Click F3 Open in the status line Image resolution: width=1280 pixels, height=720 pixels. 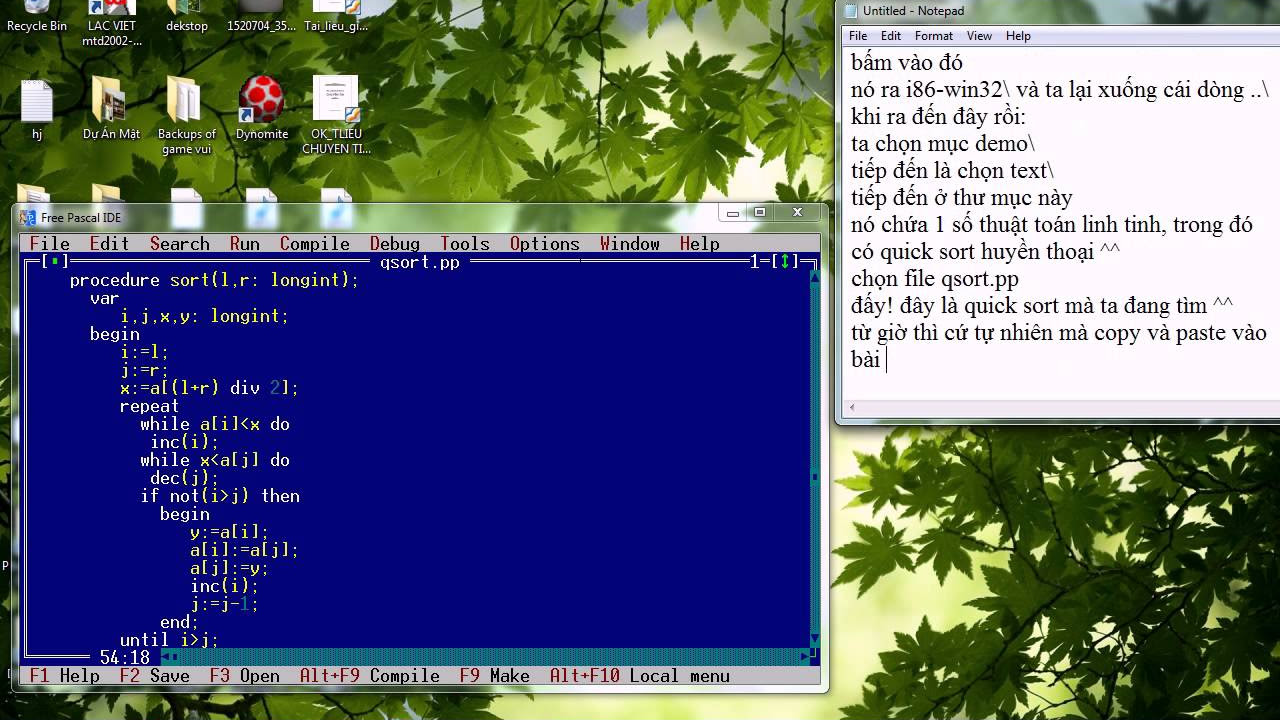click(245, 676)
